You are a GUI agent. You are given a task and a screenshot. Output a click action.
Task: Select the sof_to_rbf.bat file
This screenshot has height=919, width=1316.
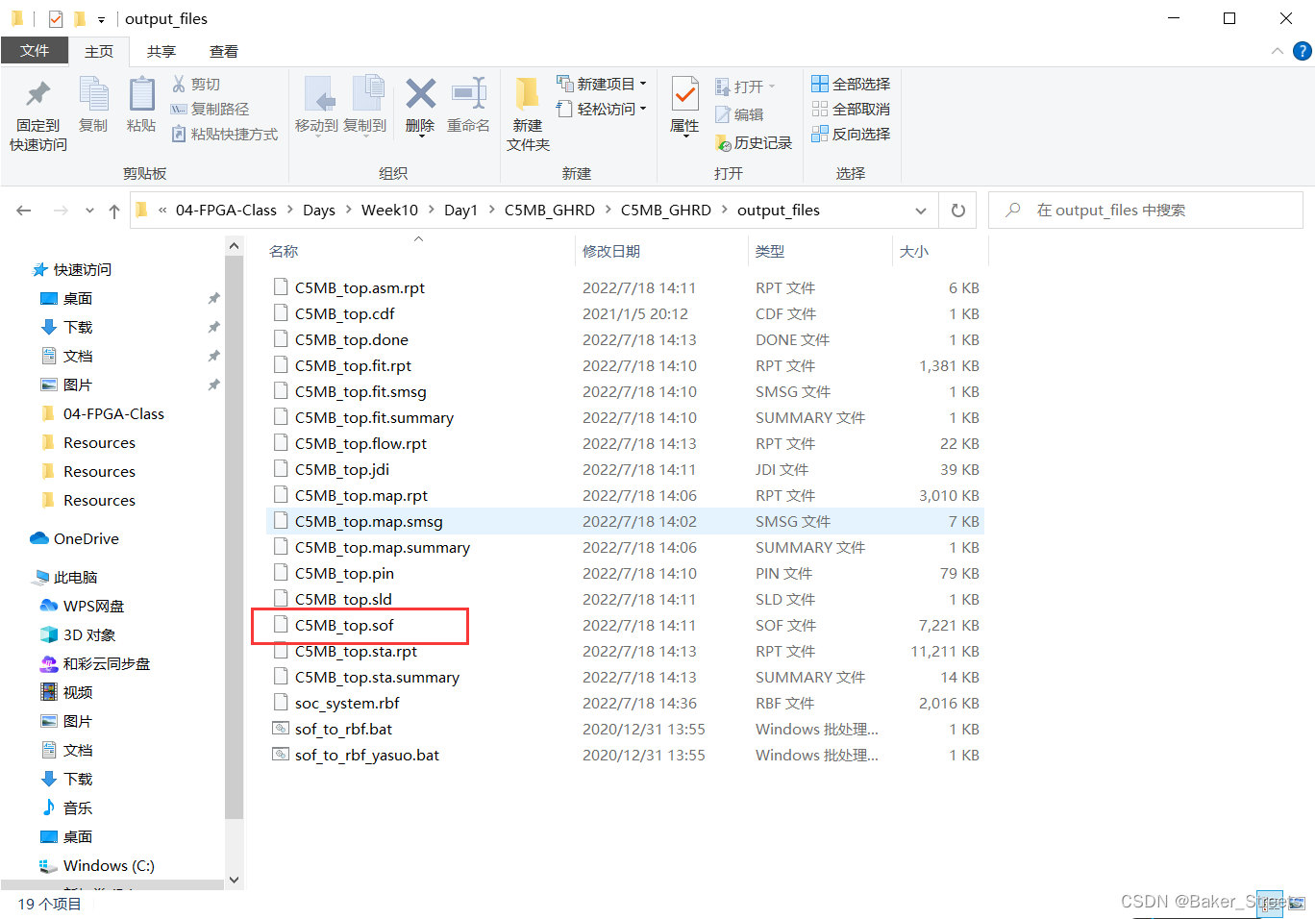343,730
